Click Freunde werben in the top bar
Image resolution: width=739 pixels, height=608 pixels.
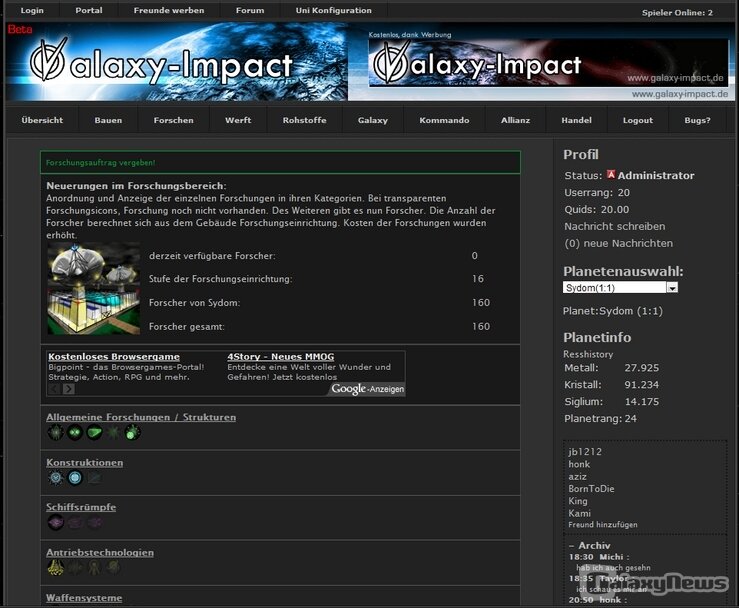click(x=169, y=10)
